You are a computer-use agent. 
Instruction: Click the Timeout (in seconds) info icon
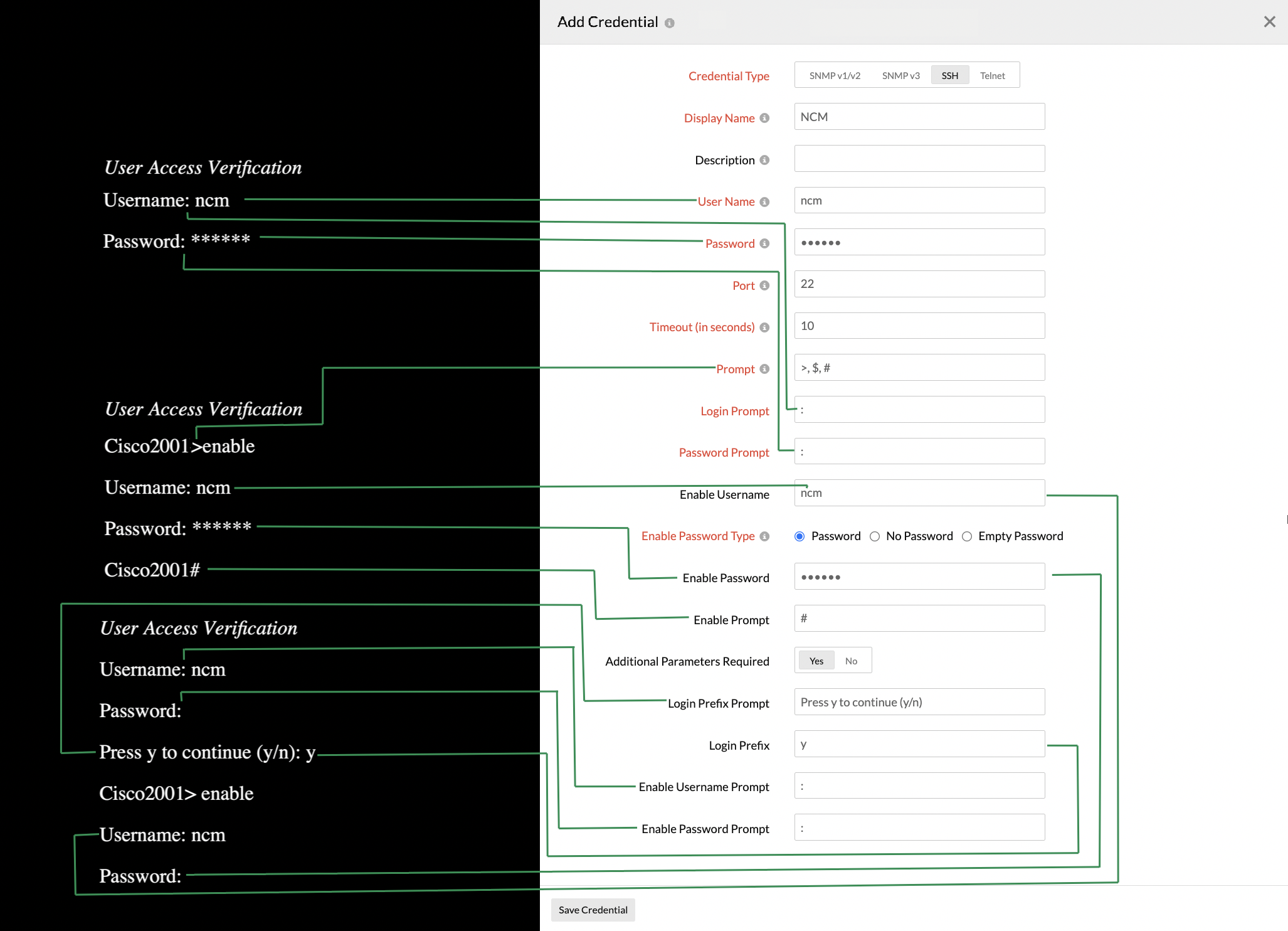coord(764,327)
